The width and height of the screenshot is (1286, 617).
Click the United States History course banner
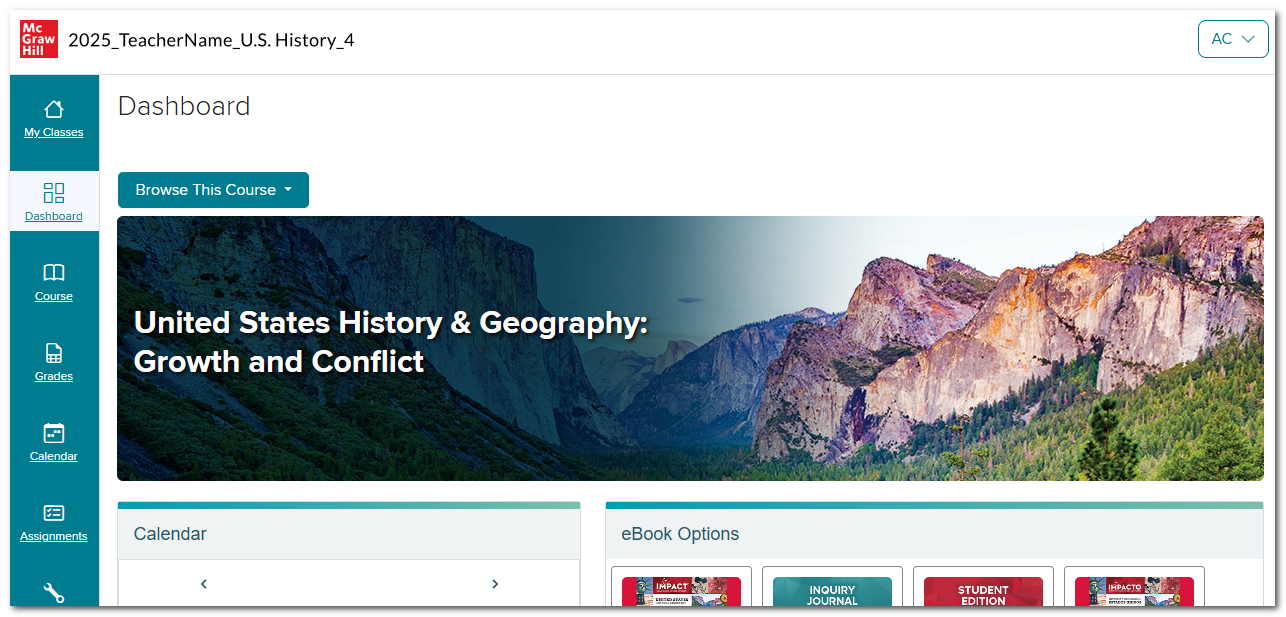coord(690,348)
